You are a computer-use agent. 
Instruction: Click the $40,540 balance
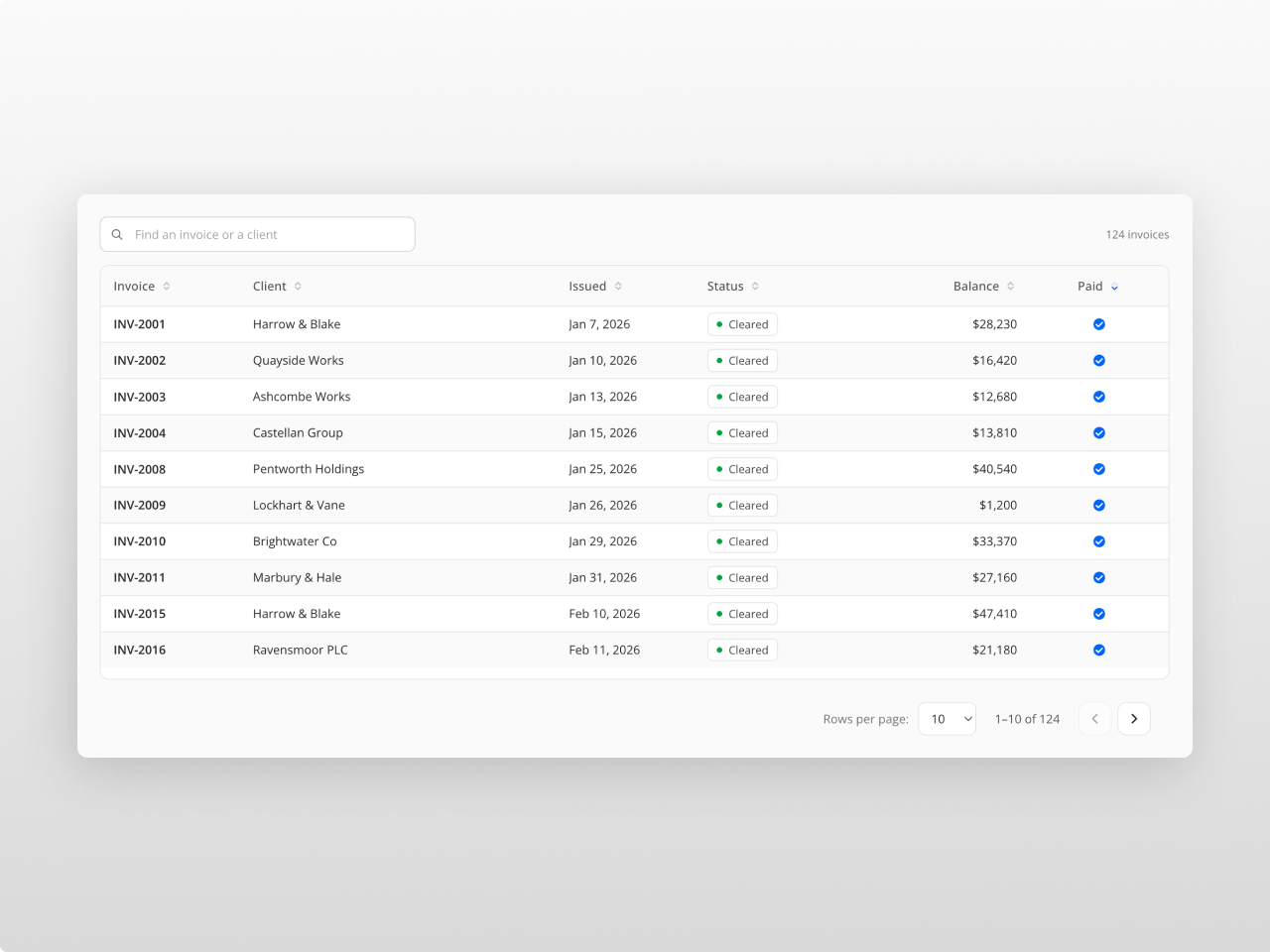coord(994,469)
